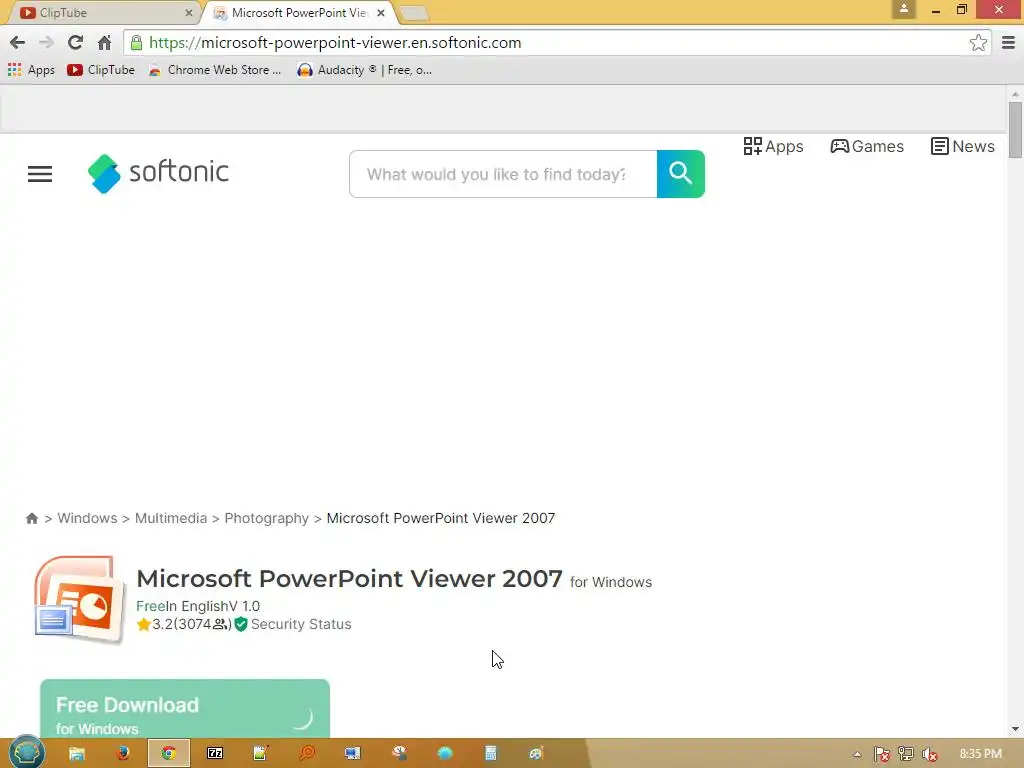Open 7-Zip from the taskbar
1024x768 pixels.
(215, 754)
